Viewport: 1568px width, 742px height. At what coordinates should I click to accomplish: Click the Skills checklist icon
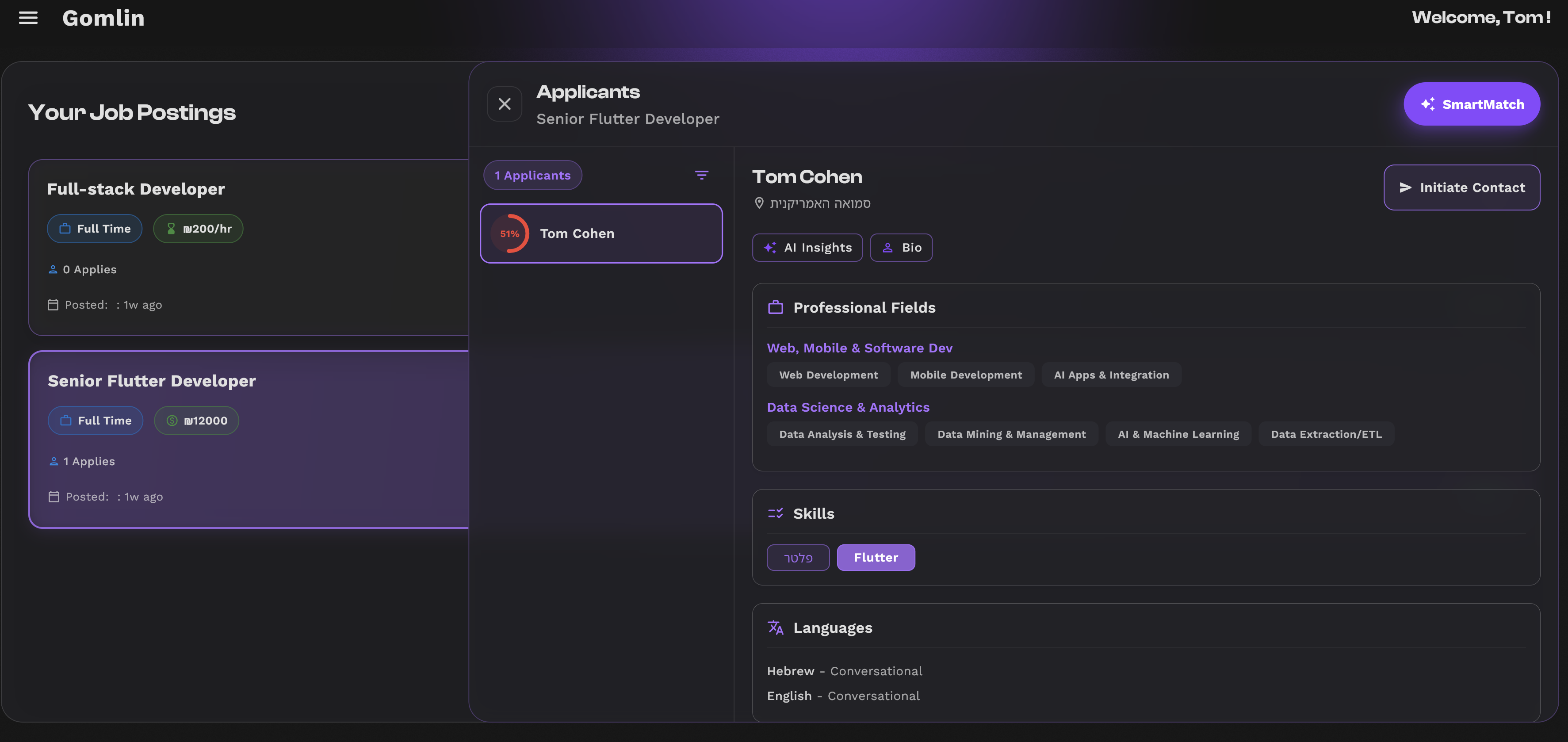(776, 513)
